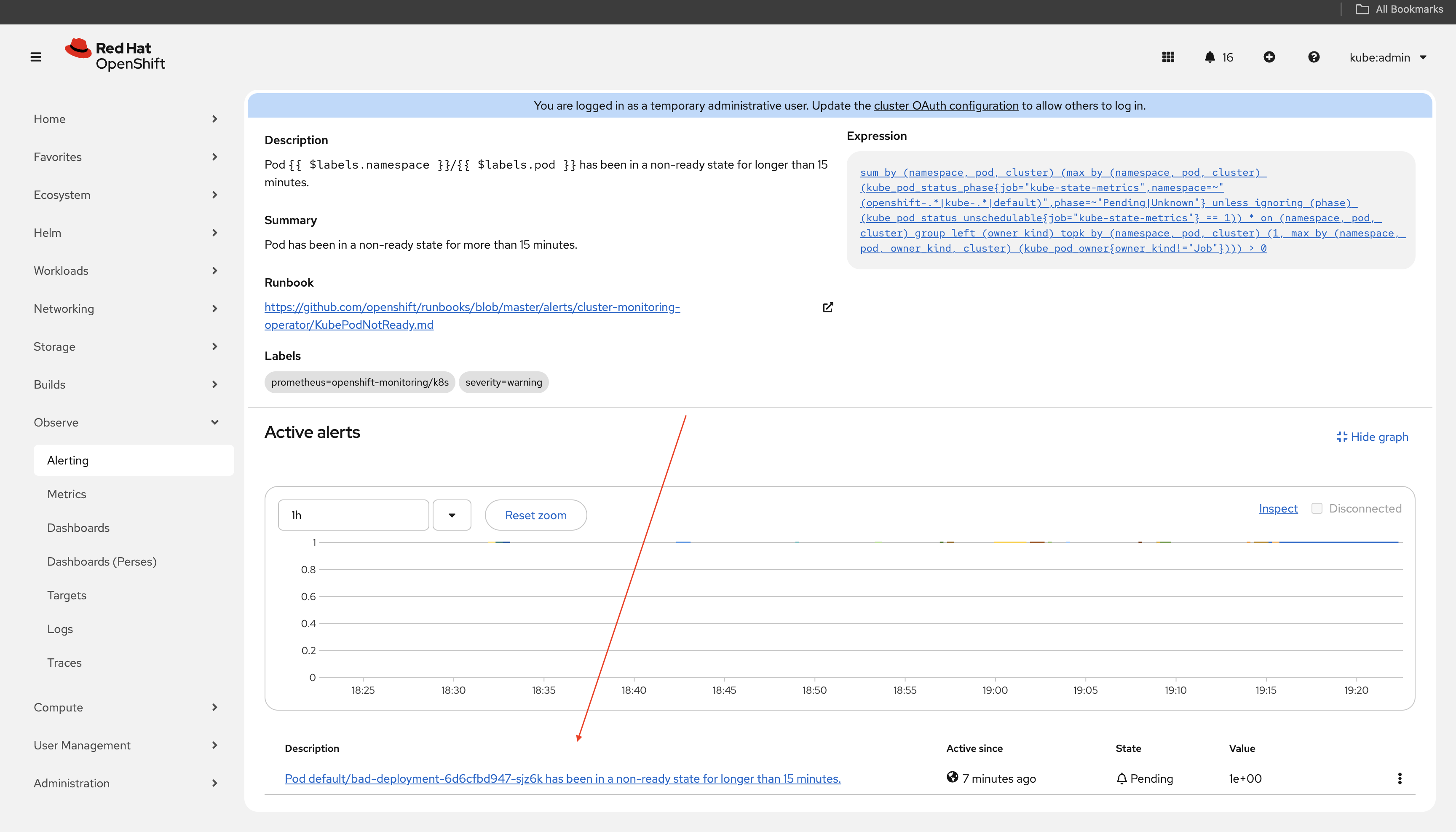Collapse graph with Hide graph
This screenshot has height=832, width=1456.
coord(1372,437)
